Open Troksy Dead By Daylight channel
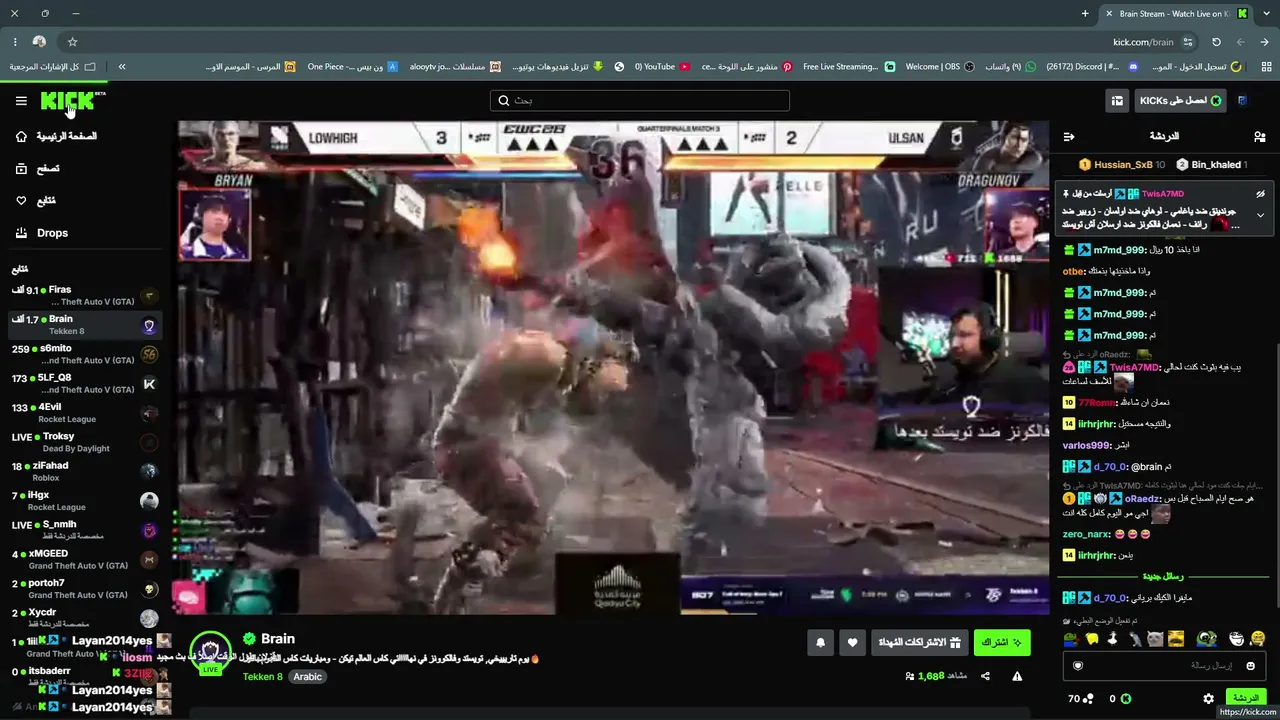This screenshot has width=1280, height=720. pyautogui.click(x=85, y=442)
